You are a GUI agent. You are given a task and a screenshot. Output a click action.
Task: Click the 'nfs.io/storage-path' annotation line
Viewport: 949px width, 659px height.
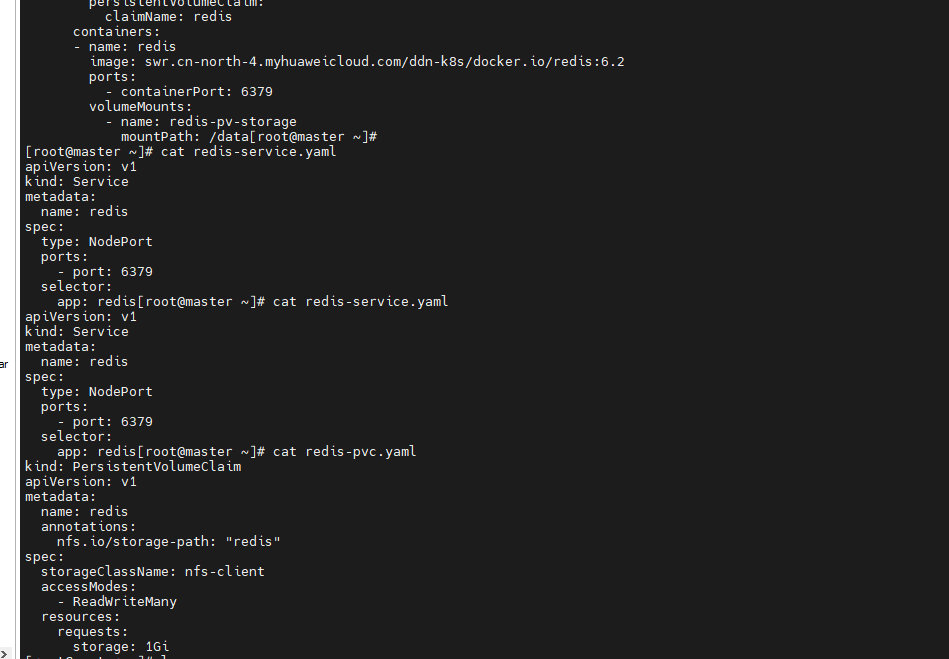pos(168,541)
